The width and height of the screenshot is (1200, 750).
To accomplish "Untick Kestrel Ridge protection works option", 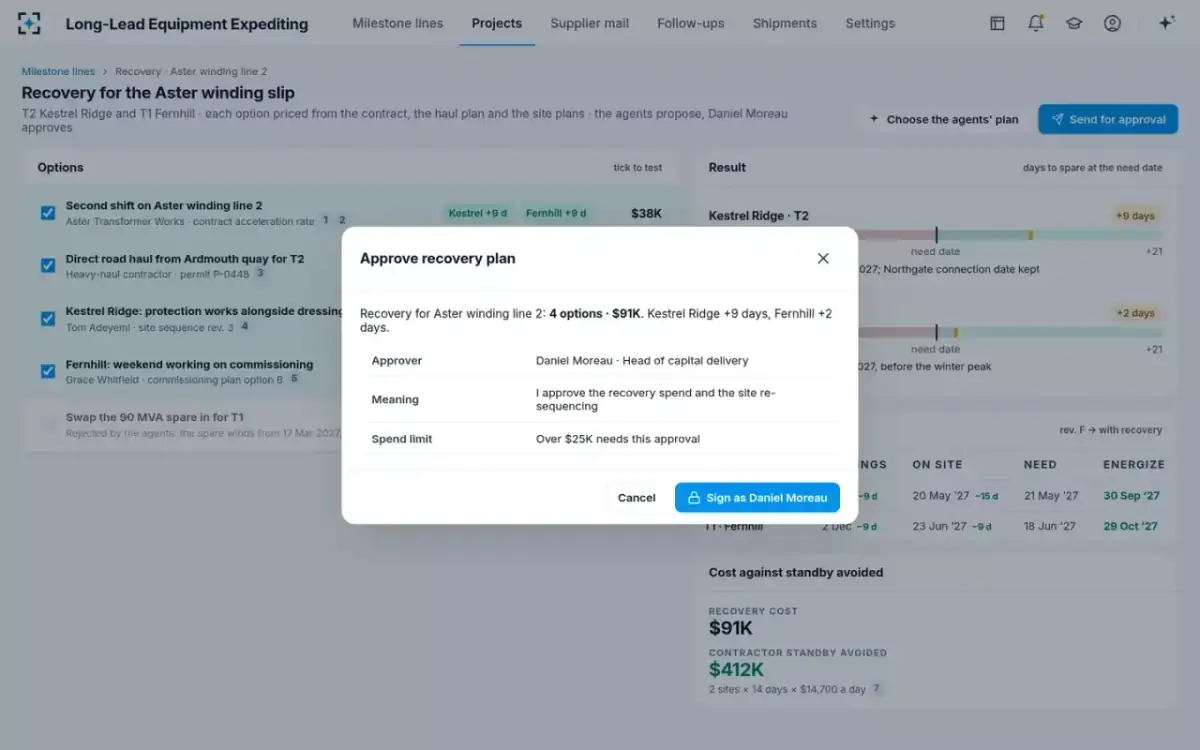I will pyautogui.click(x=48, y=319).
